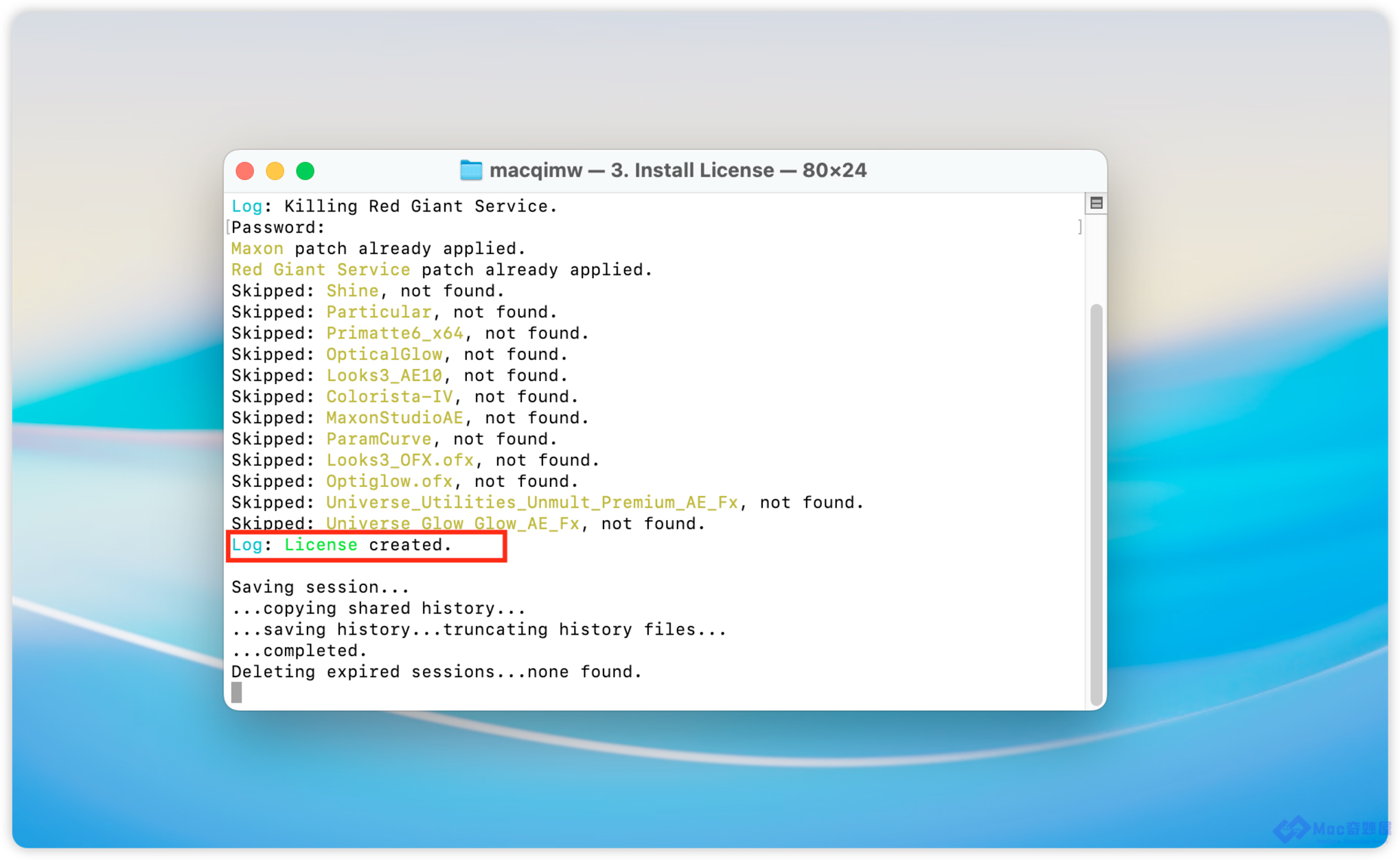Click 'Deleting expired sessions...none found.' line

(x=436, y=672)
